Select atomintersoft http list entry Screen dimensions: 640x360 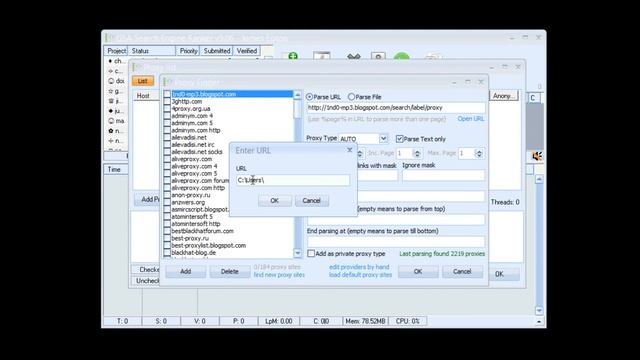tap(196, 224)
